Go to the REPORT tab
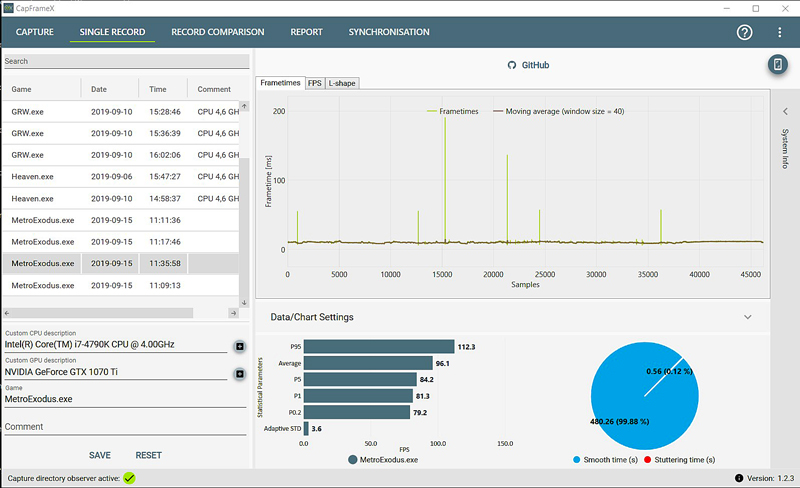800x488 pixels. click(307, 32)
